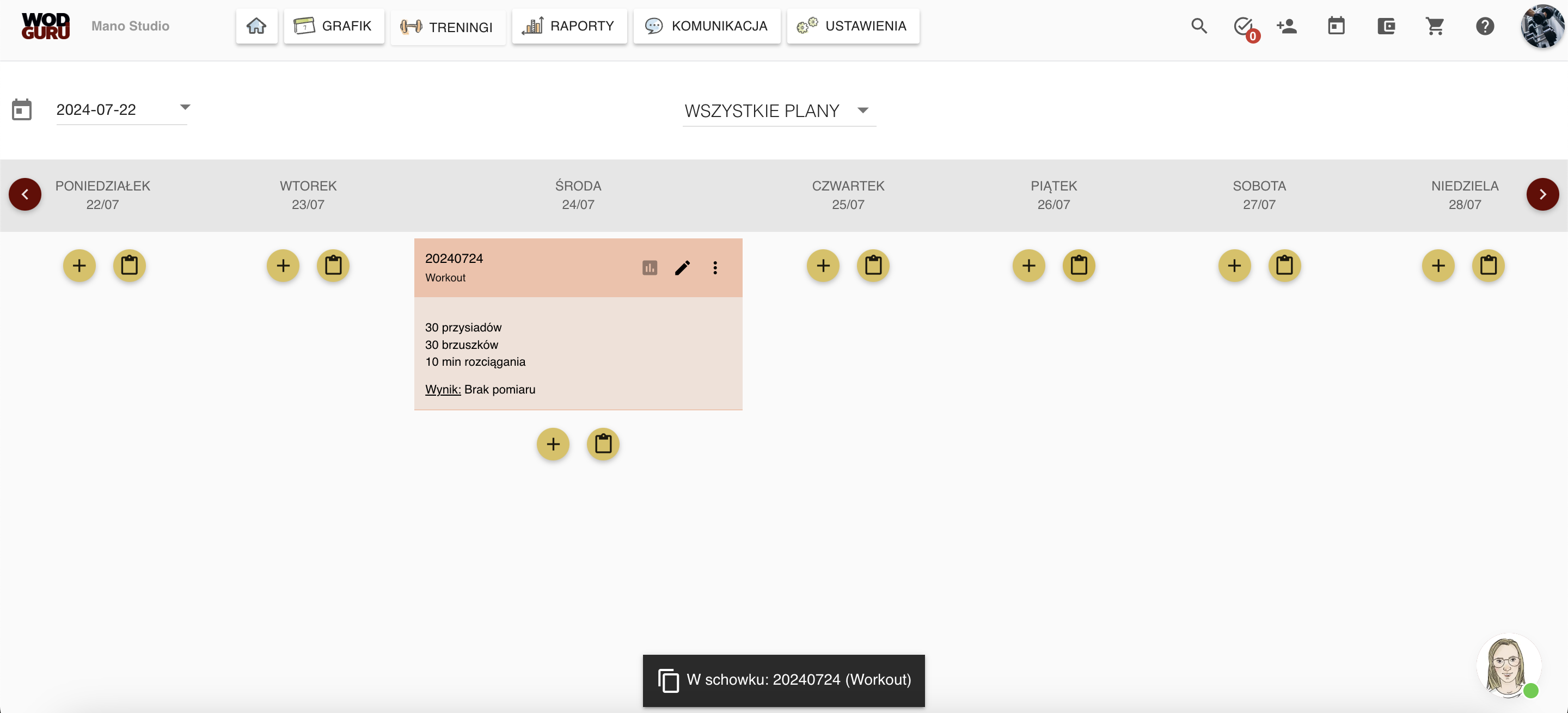The image size is (1568, 713).
Task: Add workout on Piątek 26/07
Action: [x=1028, y=265]
